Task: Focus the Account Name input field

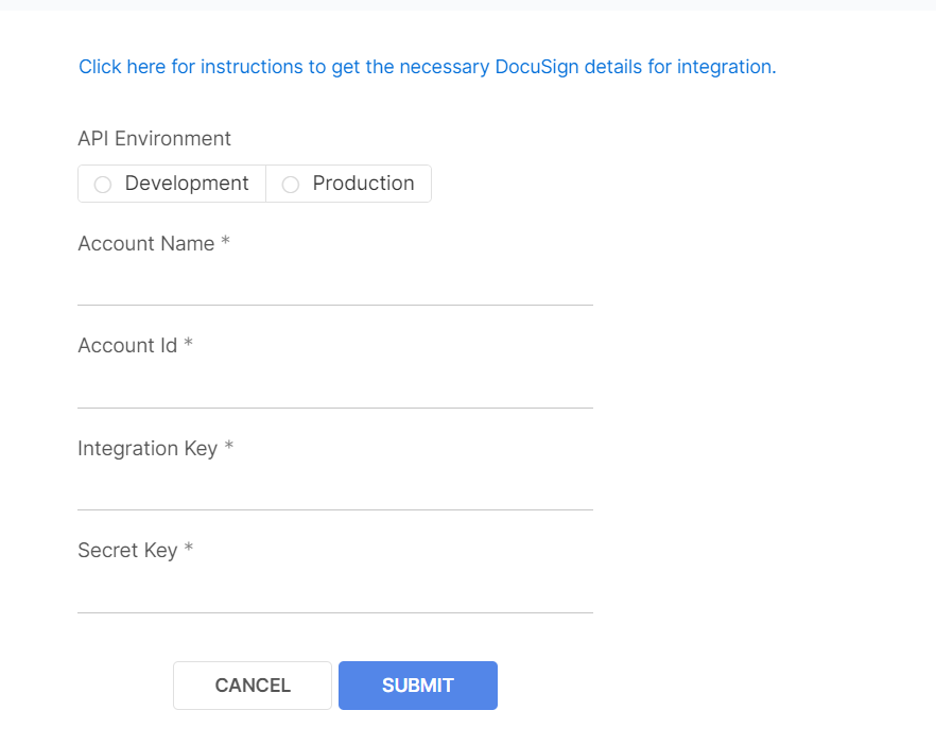Action: [x=335, y=285]
